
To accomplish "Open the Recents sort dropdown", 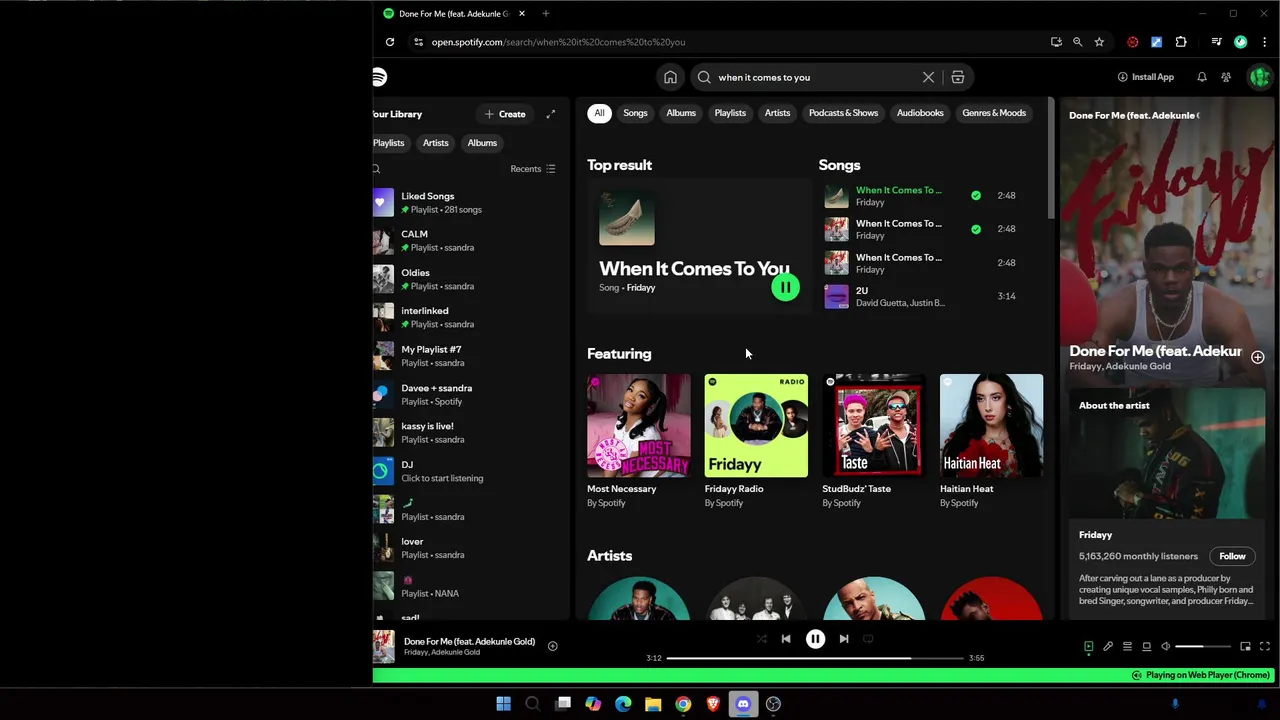I will 532,169.
